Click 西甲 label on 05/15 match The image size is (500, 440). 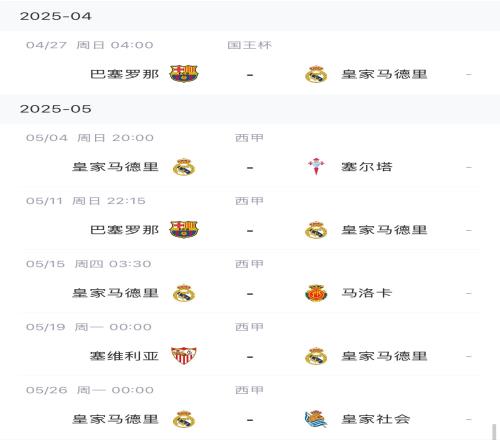click(x=250, y=264)
